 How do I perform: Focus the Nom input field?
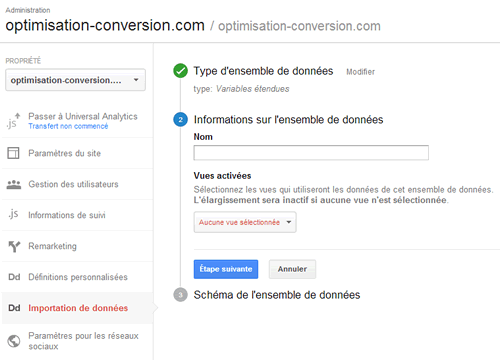311,153
